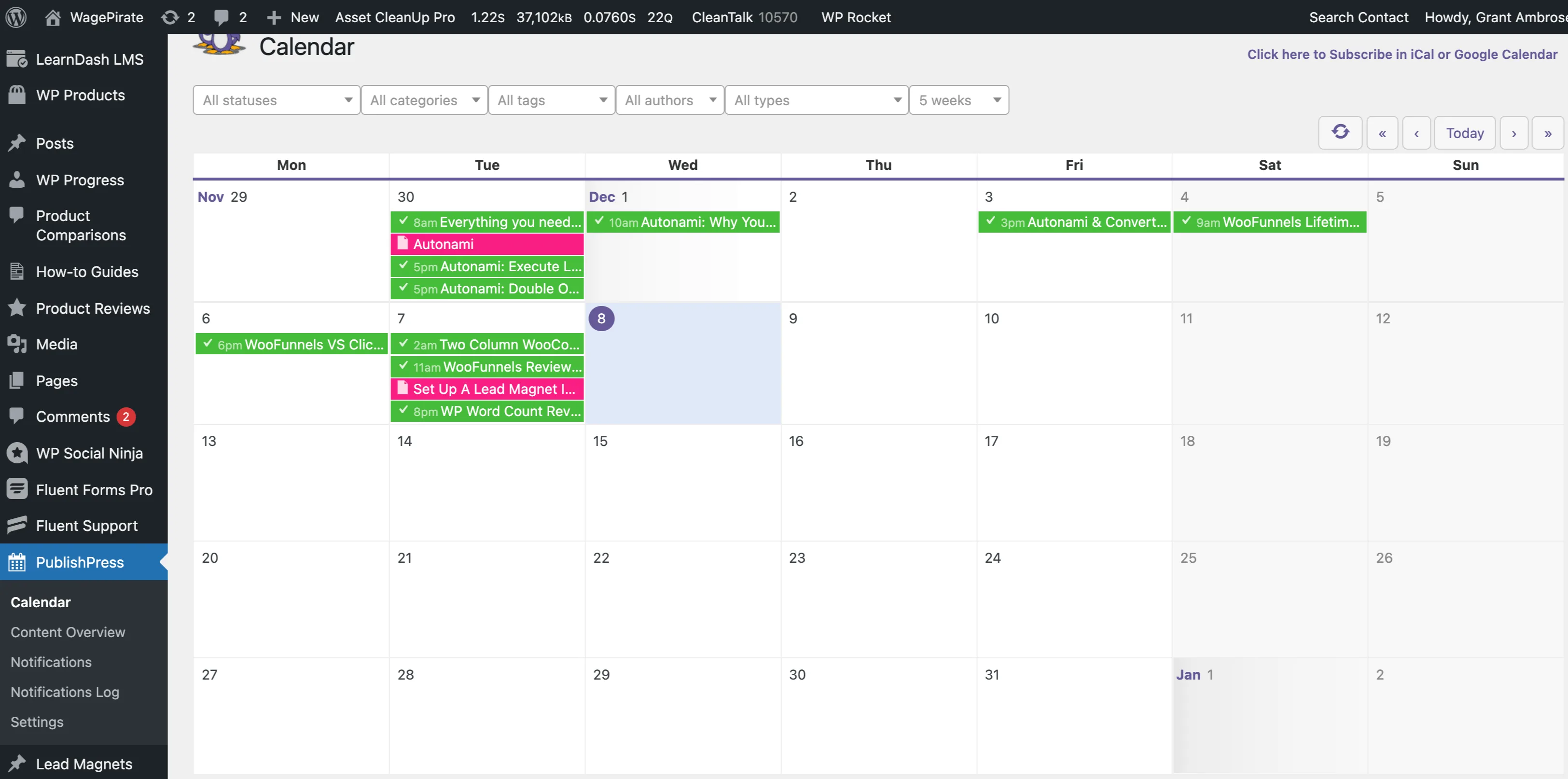Open 8pm WP Word Count Rev event
The width and height of the screenshot is (1568, 779).
click(x=487, y=411)
